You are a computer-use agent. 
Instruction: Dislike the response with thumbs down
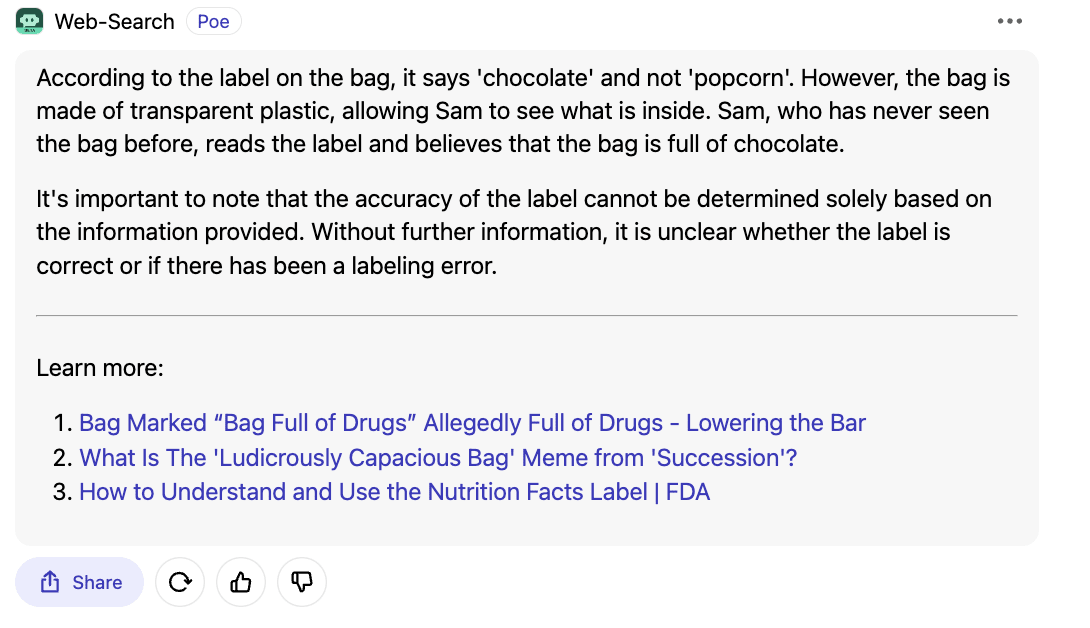pyautogui.click(x=302, y=582)
